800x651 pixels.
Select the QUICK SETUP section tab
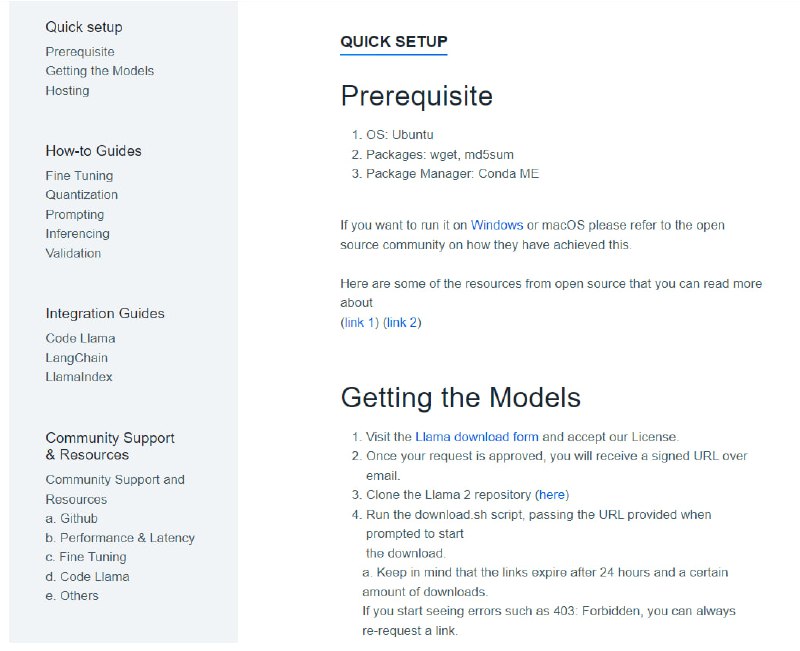[x=394, y=42]
